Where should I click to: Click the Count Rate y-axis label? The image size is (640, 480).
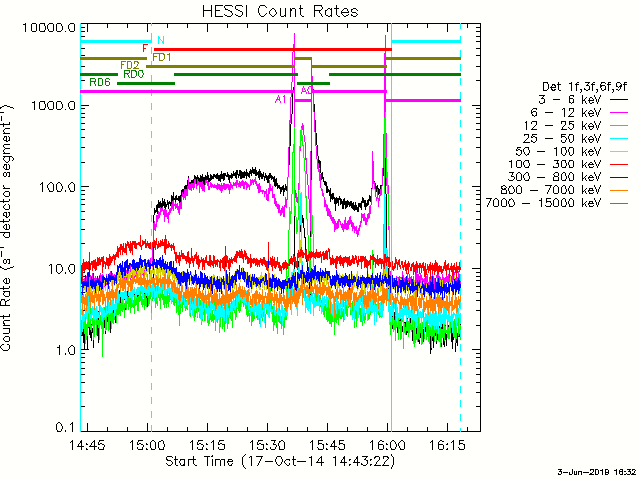click(7, 228)
